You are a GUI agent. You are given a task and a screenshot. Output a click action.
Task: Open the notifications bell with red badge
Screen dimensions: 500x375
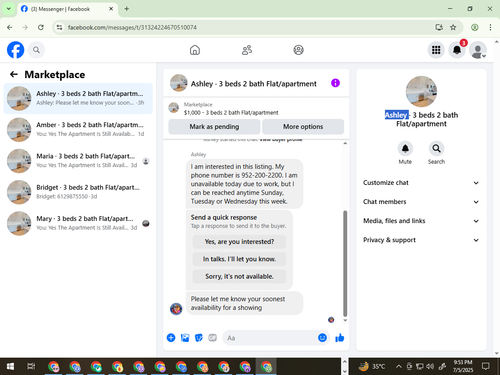[x=457, y=50]
